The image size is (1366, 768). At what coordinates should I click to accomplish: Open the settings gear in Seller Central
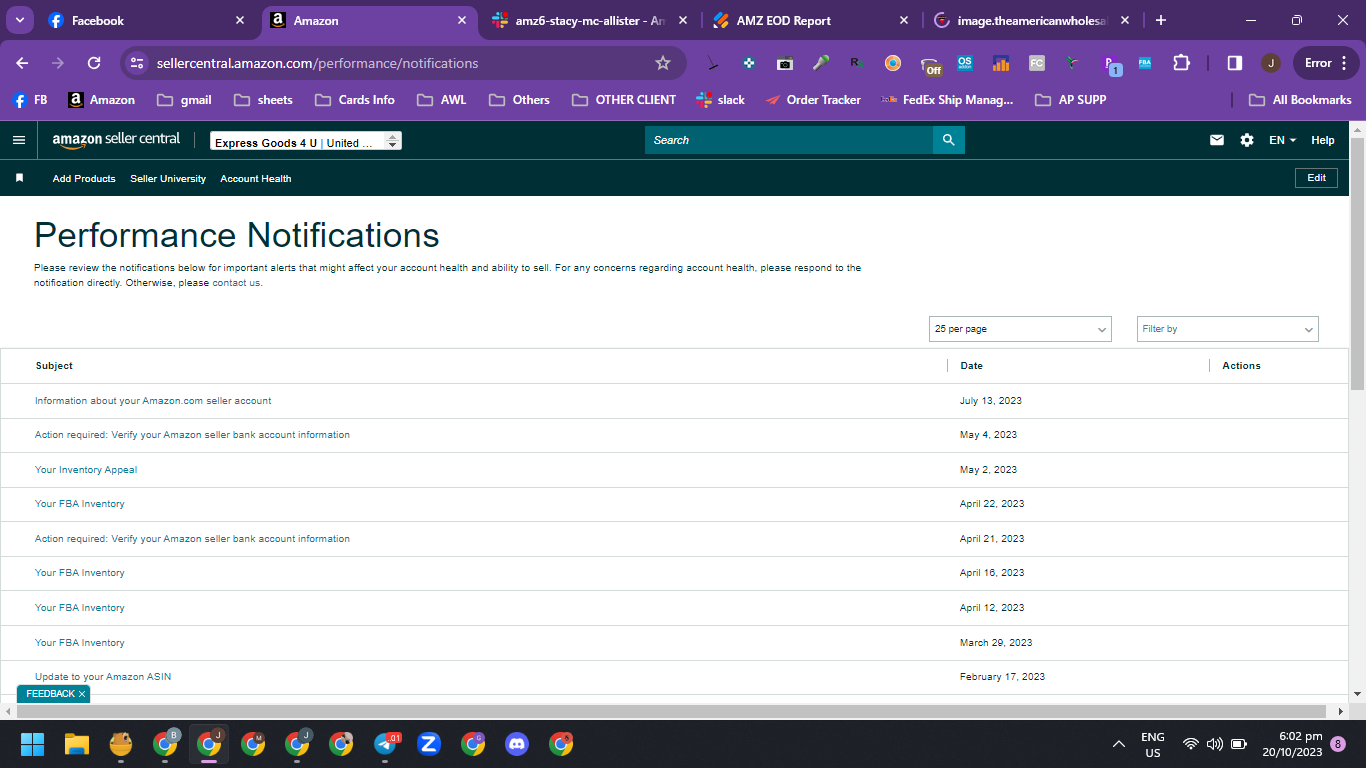tap(1247, 140)
